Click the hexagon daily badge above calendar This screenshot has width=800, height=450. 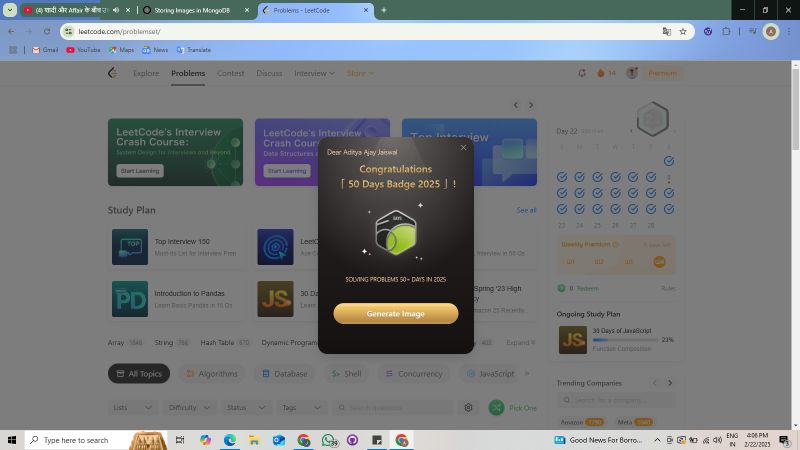coord(653,119)
